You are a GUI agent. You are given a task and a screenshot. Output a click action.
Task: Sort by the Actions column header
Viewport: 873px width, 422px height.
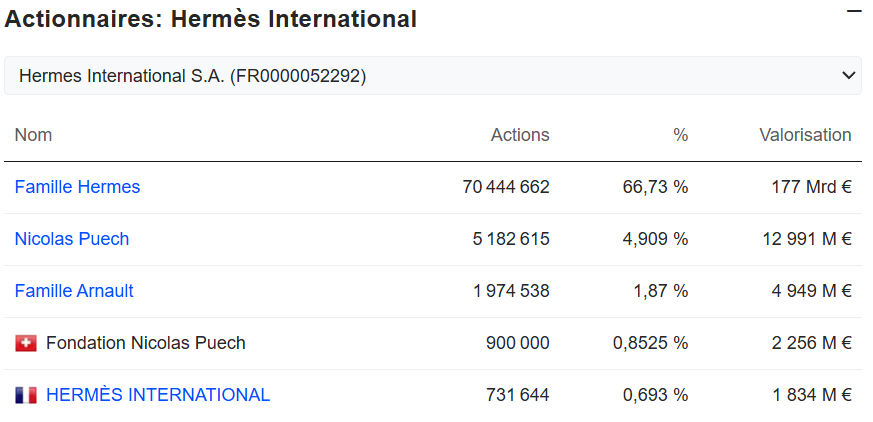519,135
